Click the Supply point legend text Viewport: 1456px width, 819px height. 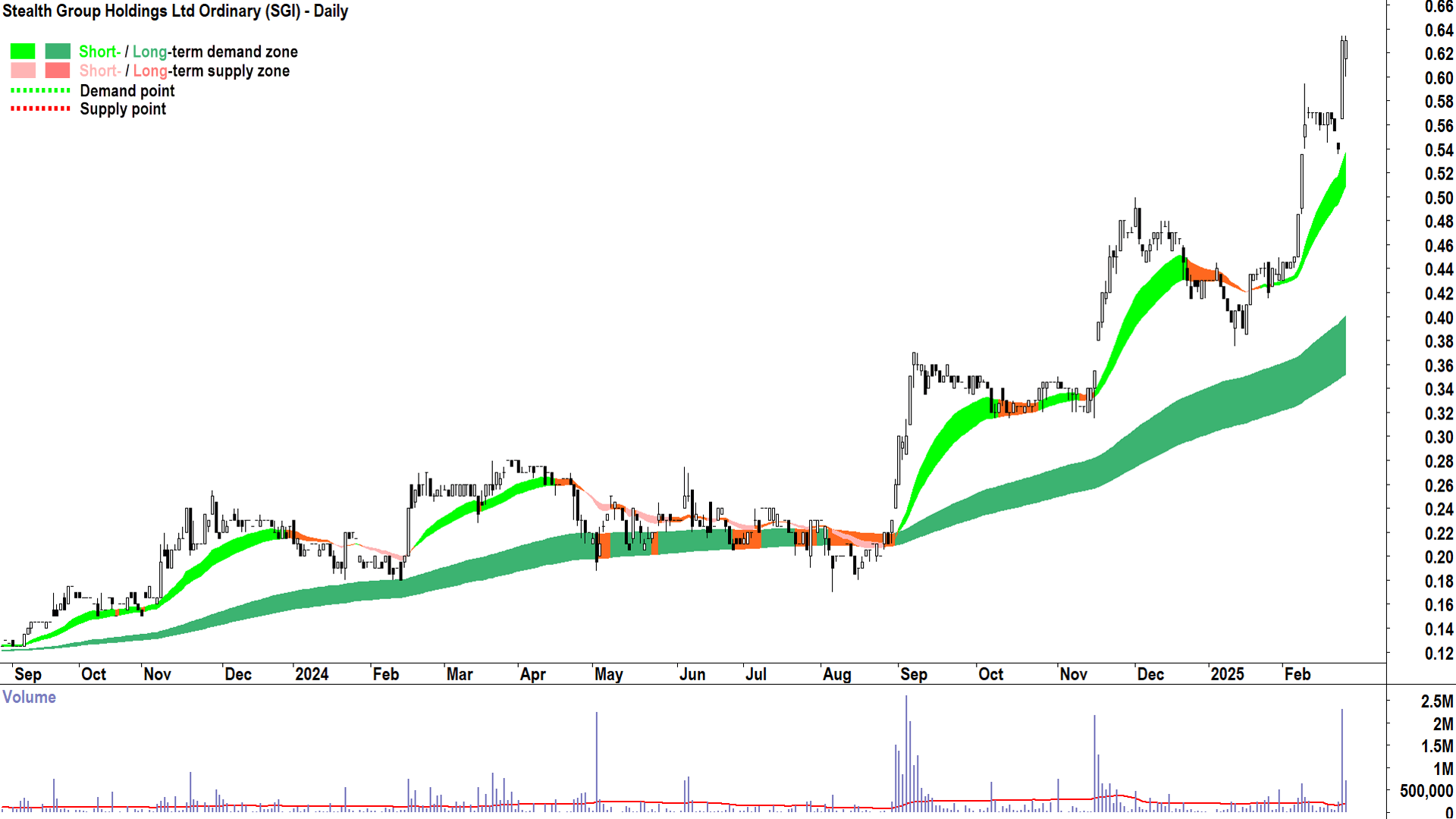123,109
